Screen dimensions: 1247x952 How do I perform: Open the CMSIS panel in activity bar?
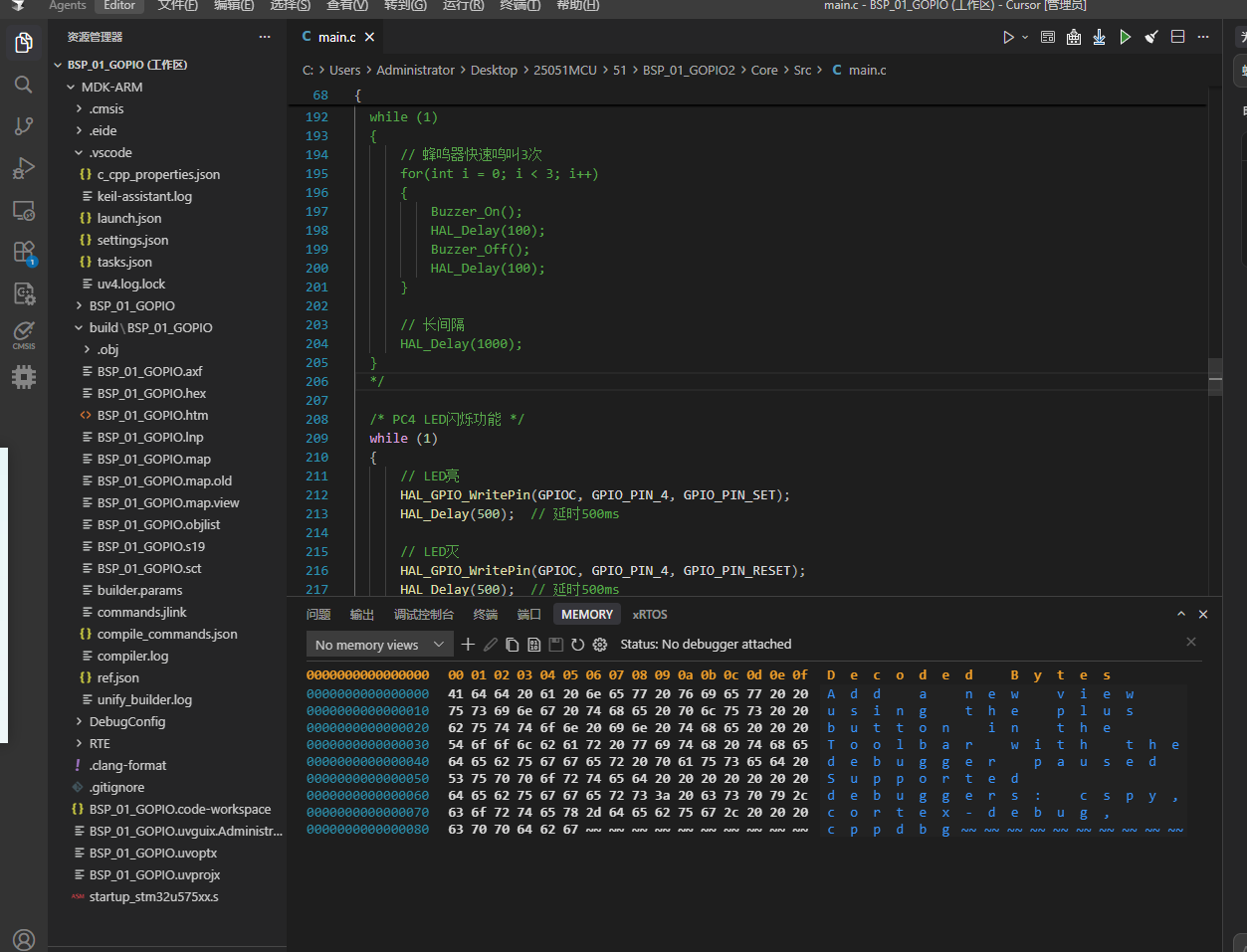click(24, 334)
